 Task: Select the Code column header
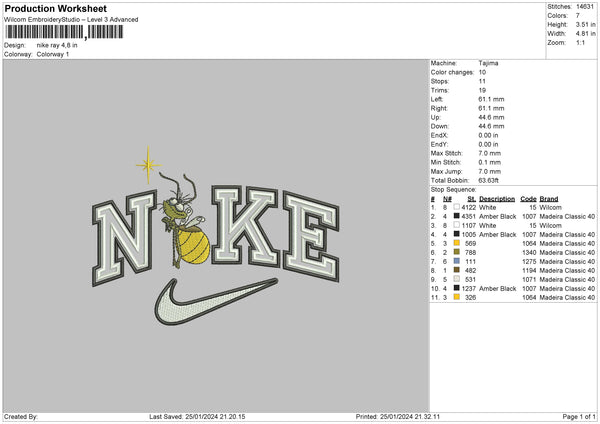click(x=528, y=199)
